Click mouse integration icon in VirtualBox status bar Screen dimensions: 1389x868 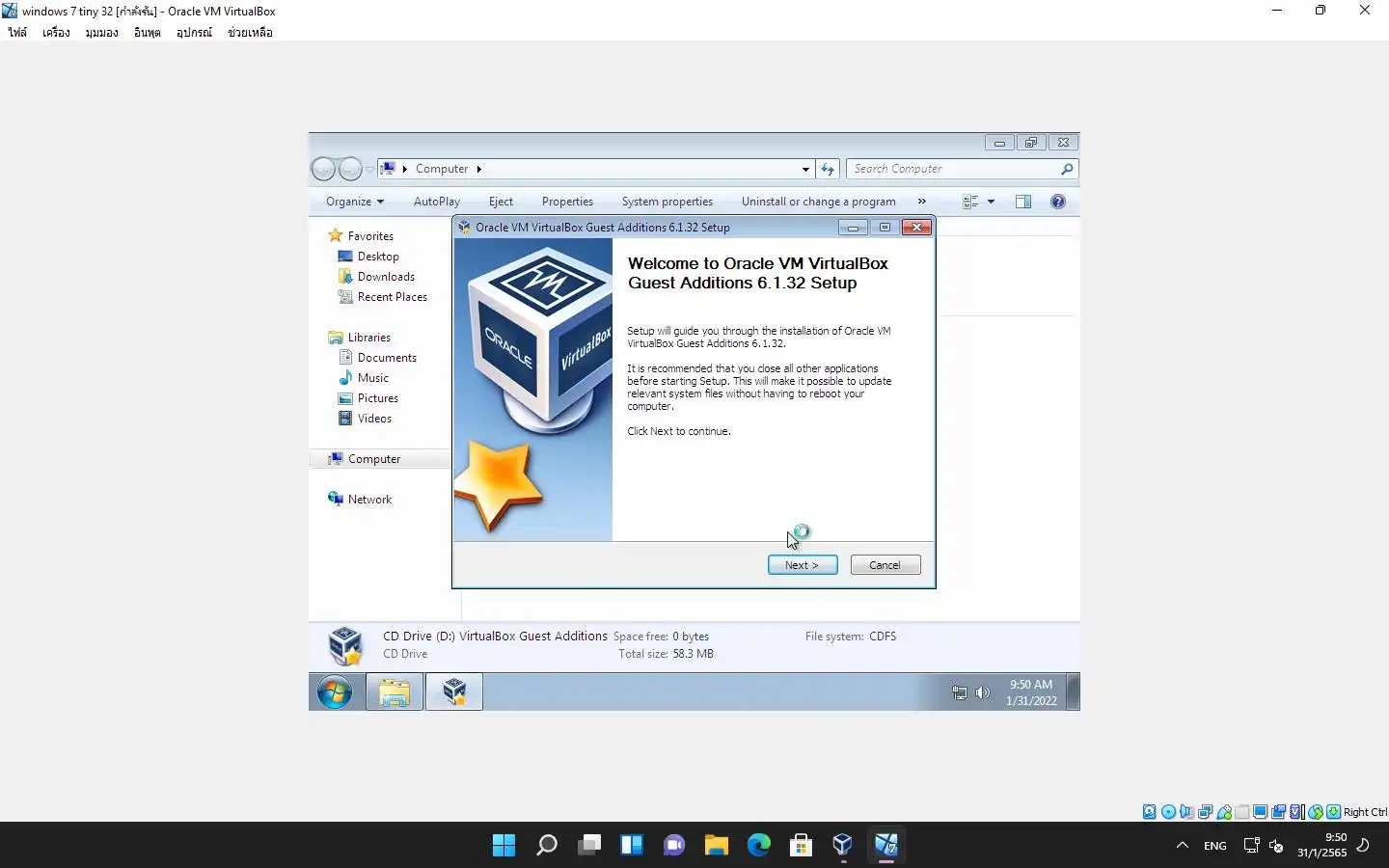(1315, 812)
